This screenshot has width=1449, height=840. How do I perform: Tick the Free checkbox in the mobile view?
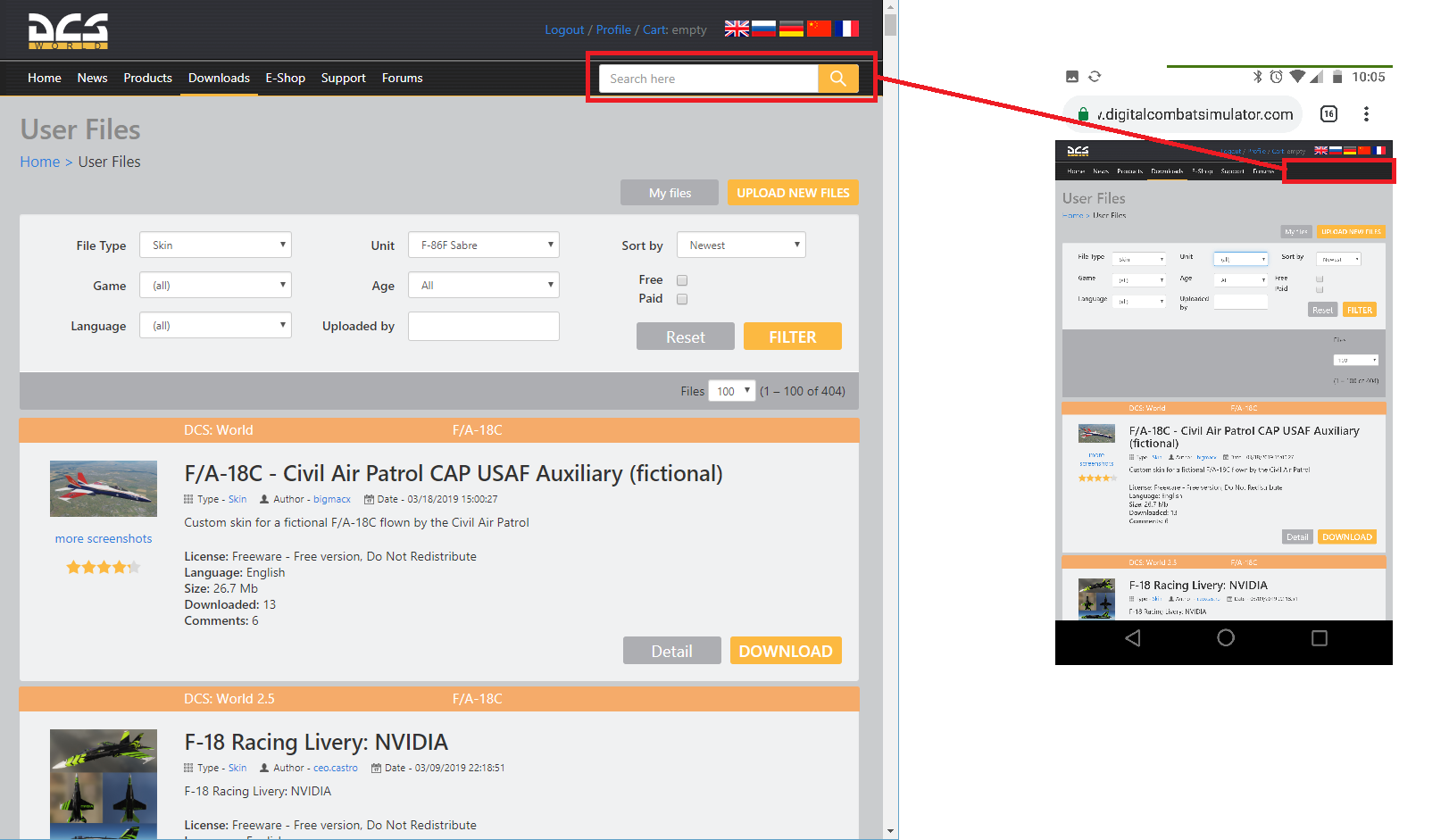click(1320, 279)
